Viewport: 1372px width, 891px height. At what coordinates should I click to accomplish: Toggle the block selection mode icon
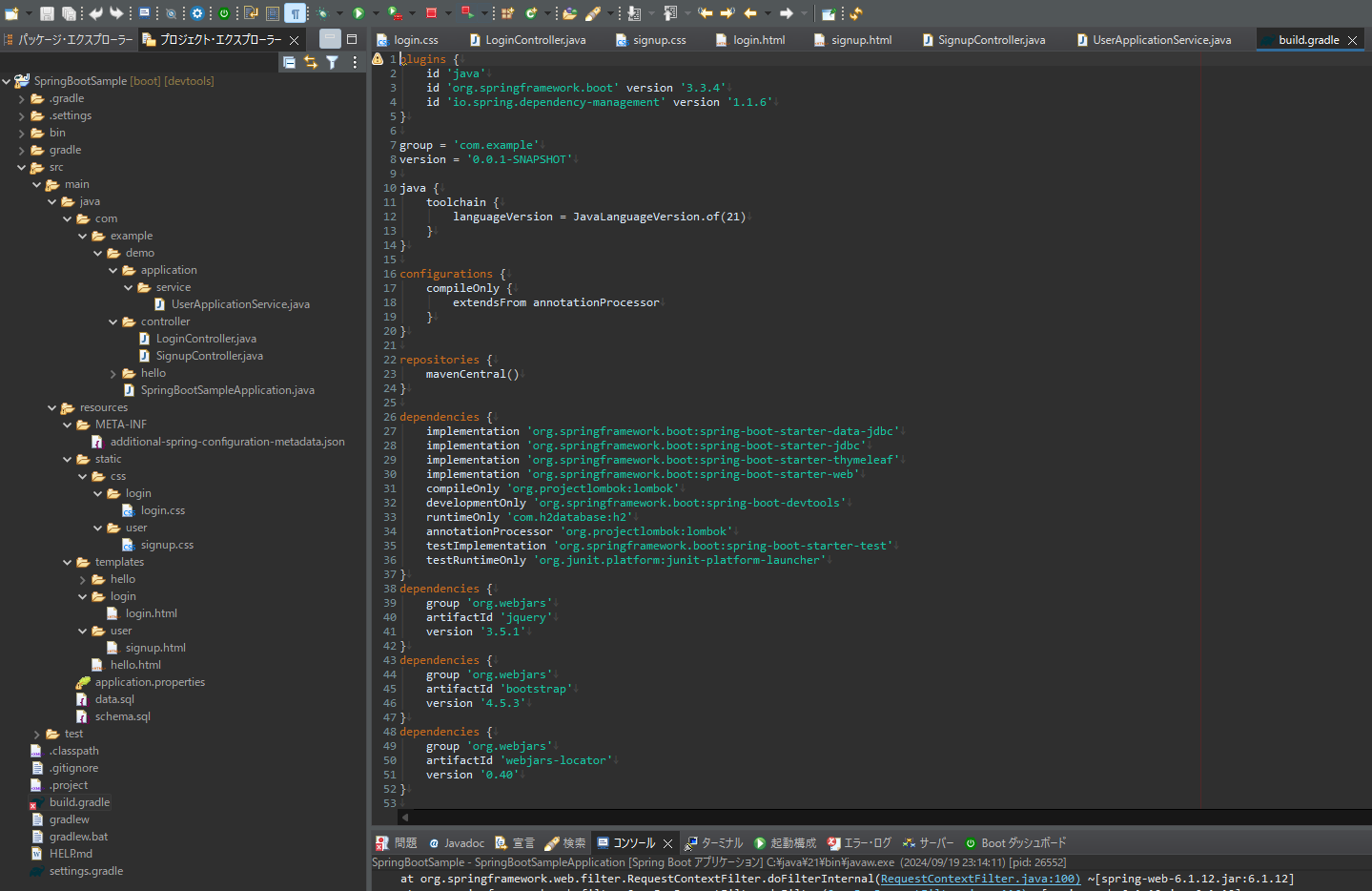coord(273,13)
